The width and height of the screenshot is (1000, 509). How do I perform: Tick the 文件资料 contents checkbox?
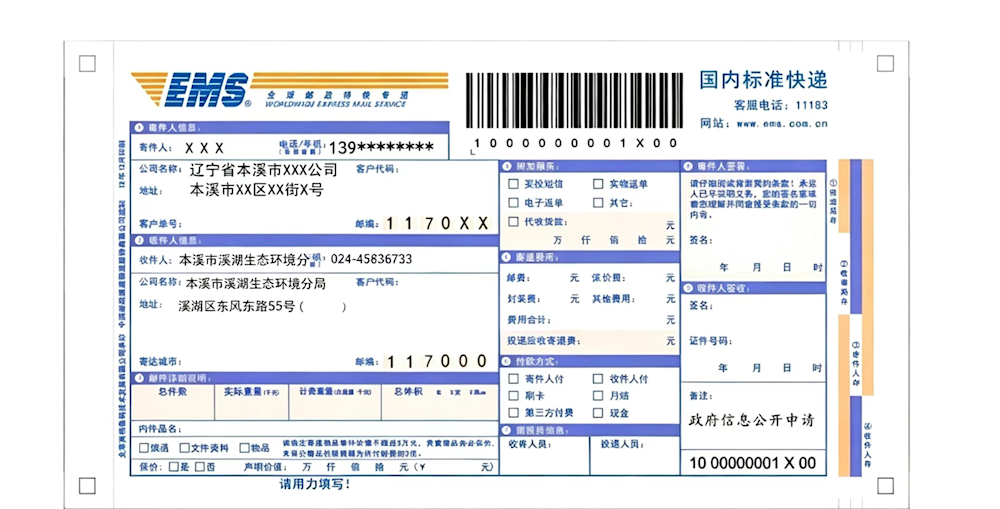[x=184, y=448]
